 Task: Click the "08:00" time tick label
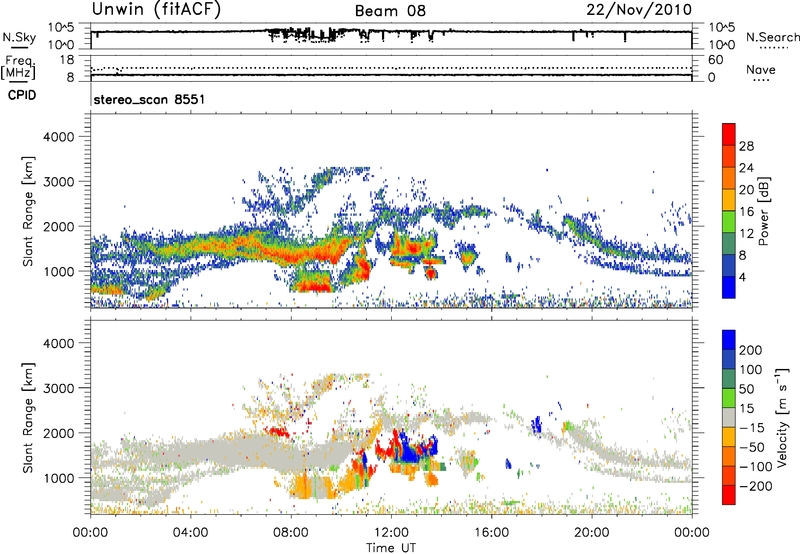click(x=291, y=533)
